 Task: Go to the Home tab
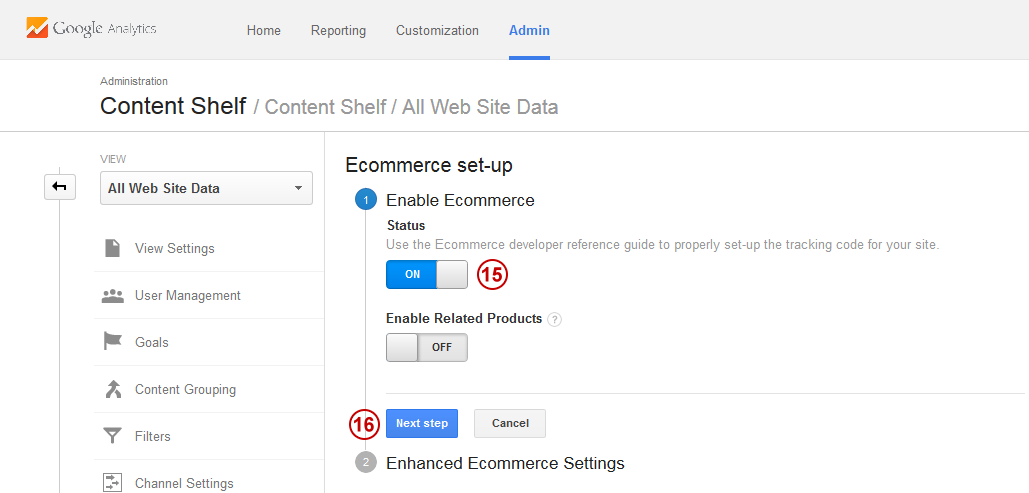[x=264, y=30]
